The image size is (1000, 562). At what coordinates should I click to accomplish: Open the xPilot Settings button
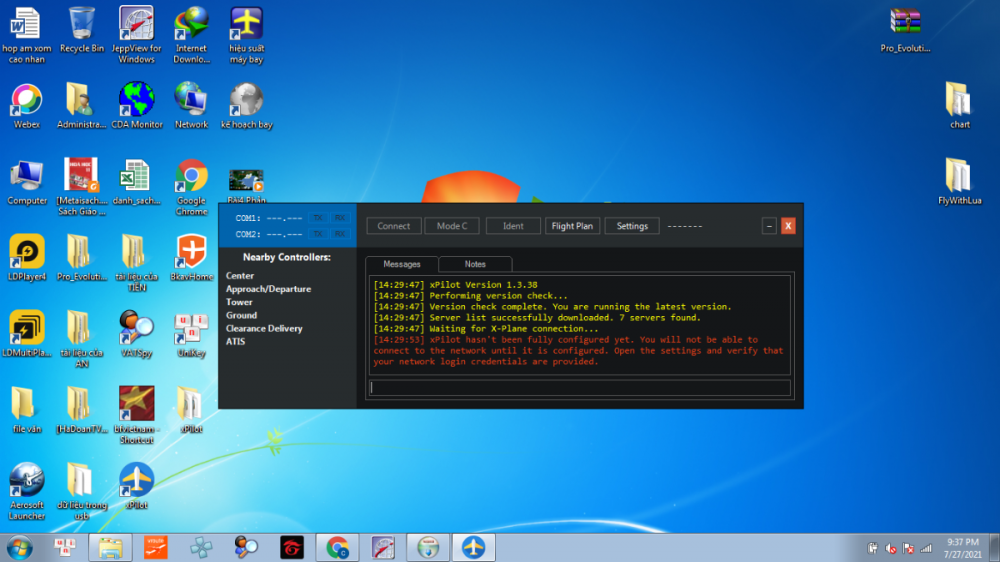632,226
